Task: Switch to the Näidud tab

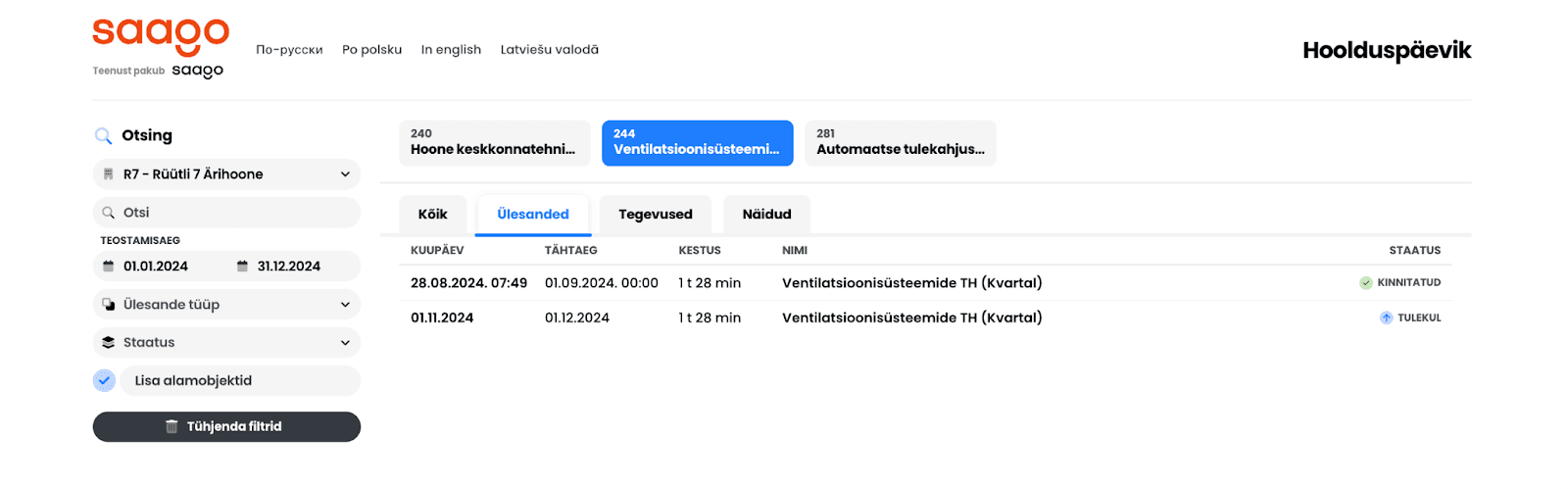Action: [766, 215]
